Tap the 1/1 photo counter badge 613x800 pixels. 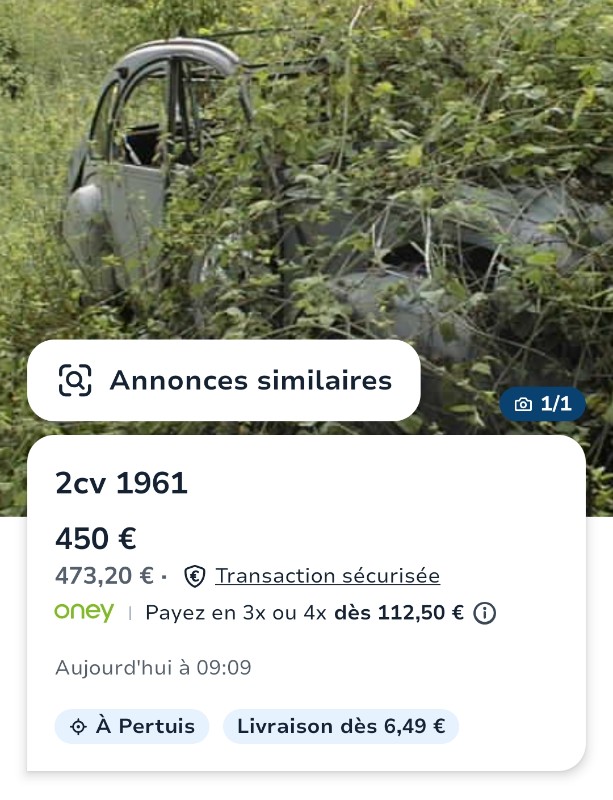pos(543,404)
